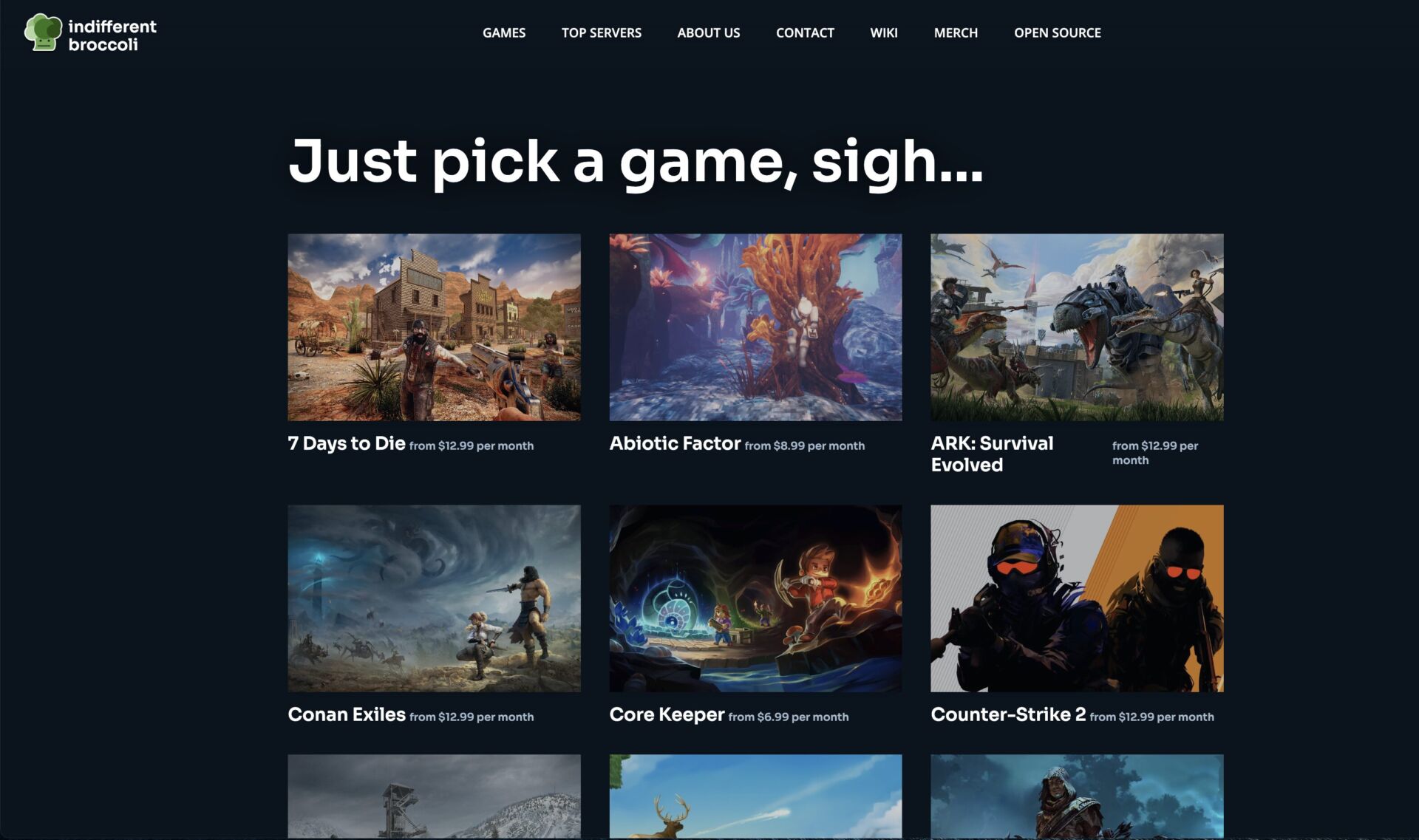Click the Core Keeper title link
This screenshot has height=840, width=1419.
click(667, 714)
